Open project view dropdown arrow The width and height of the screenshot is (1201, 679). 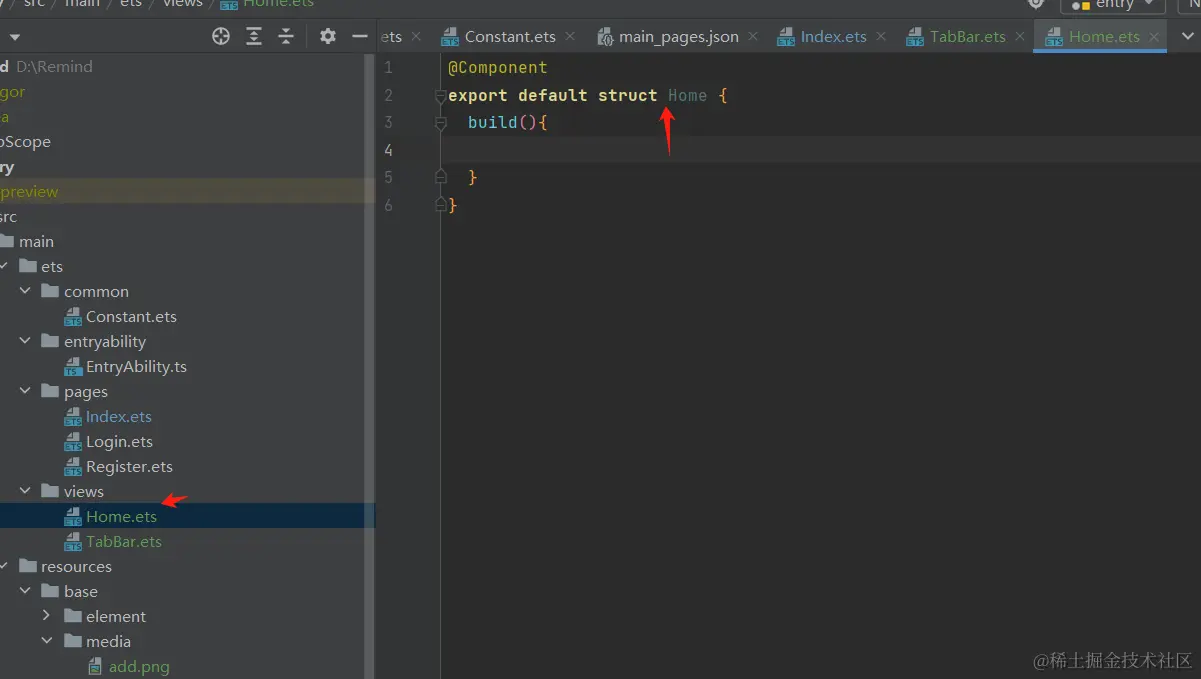coord(14,37)
